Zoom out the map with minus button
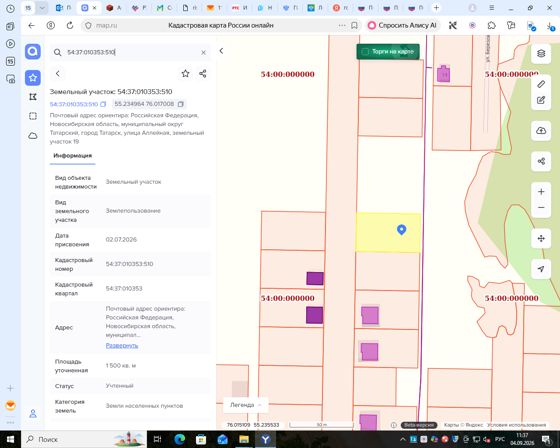The image size is (560, 448). click(x=541, y=208)
